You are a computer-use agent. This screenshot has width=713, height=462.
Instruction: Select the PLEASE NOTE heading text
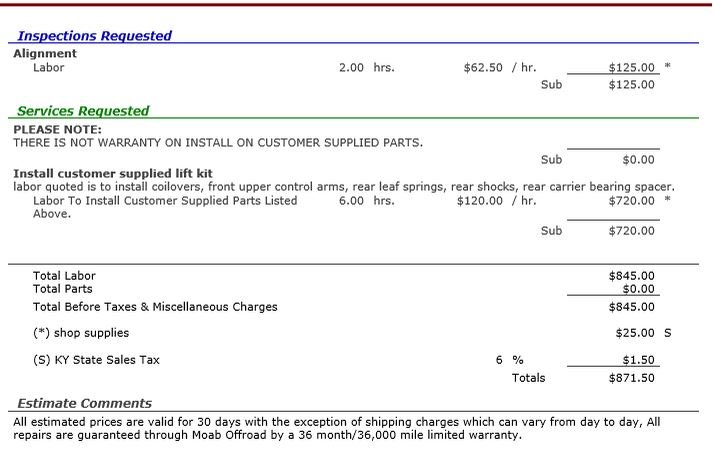[58, 130]
